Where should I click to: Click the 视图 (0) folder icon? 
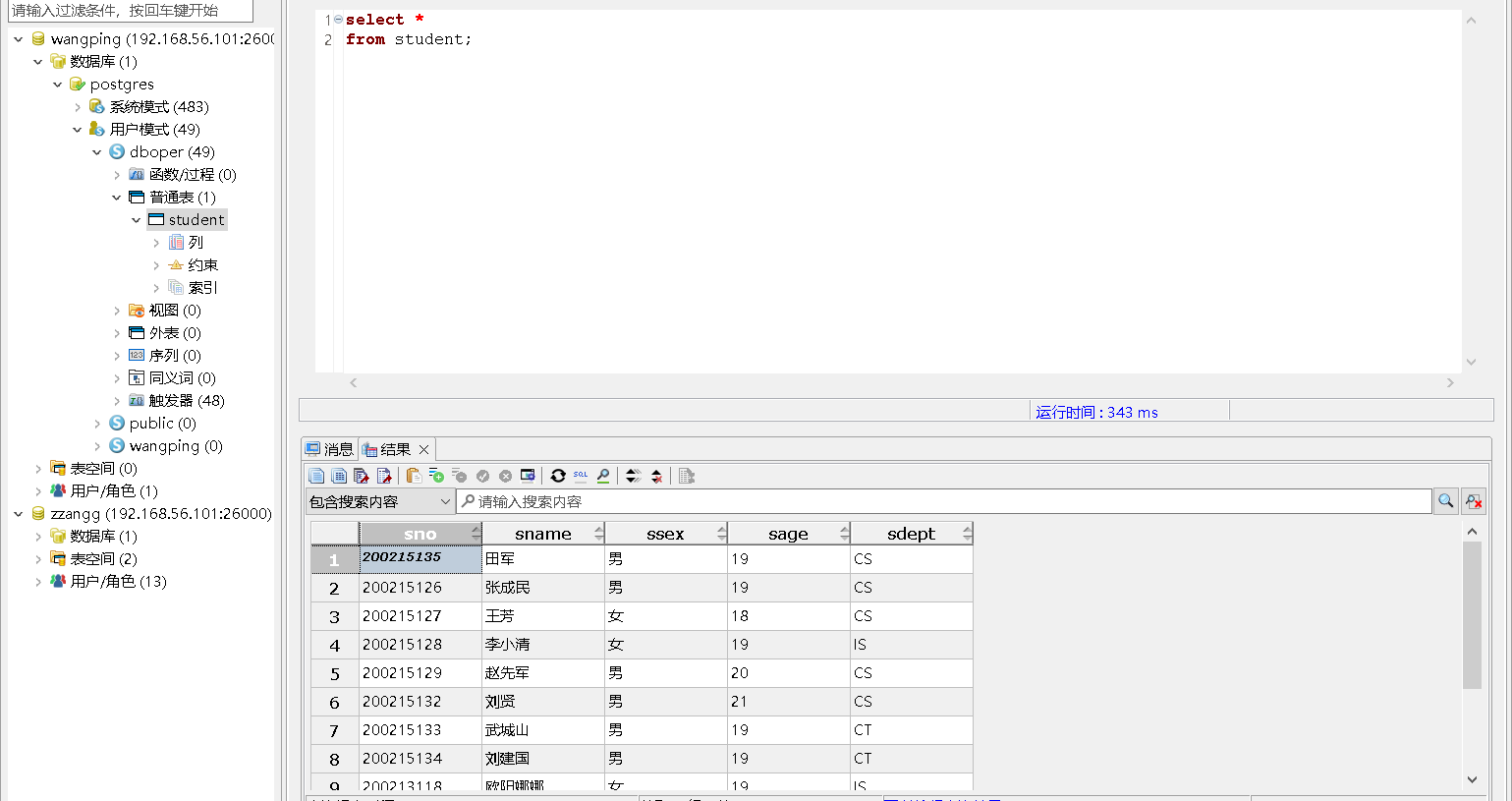pos(137,311)
